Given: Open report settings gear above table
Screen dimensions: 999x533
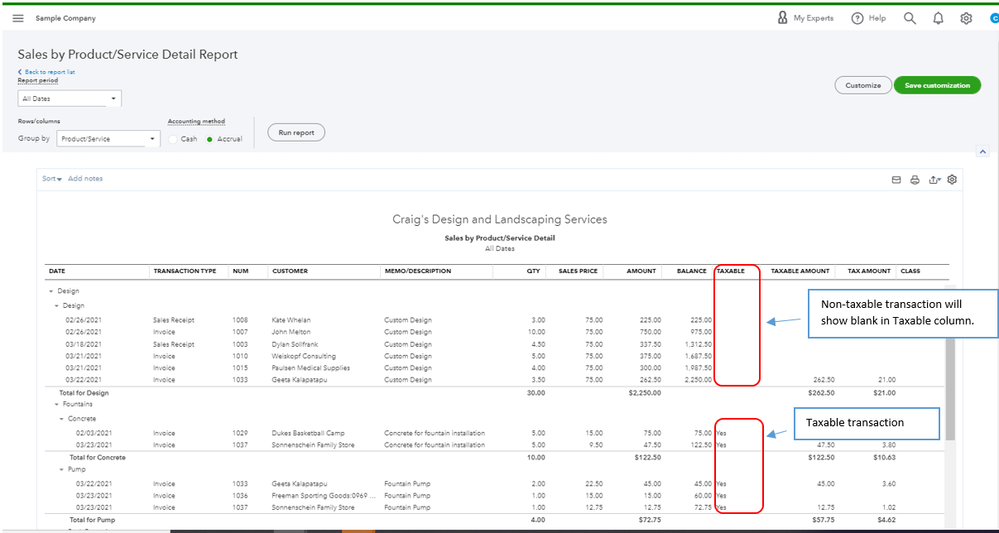Looking at the screenshot, I should (952, 180).
